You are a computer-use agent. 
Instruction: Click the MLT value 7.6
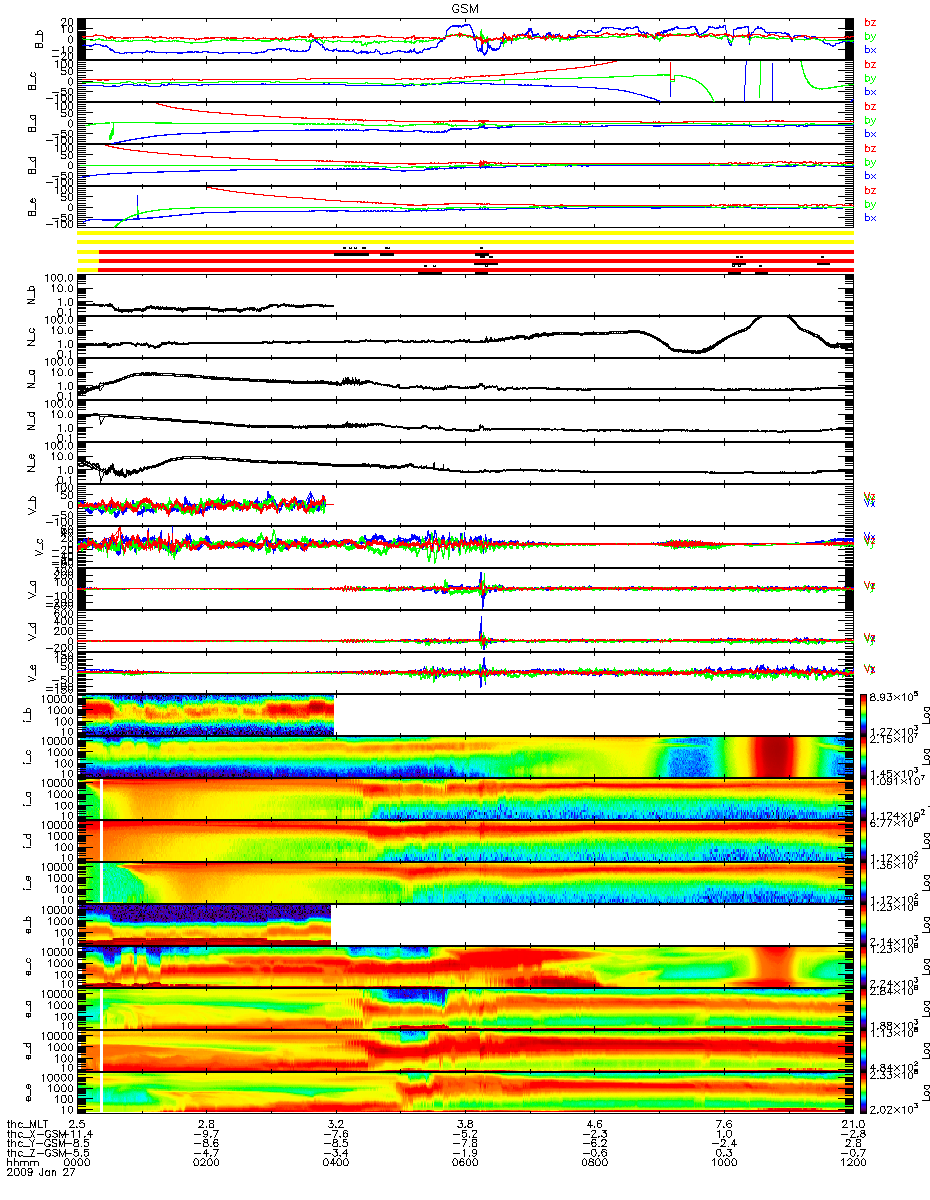coord(723,1123)
